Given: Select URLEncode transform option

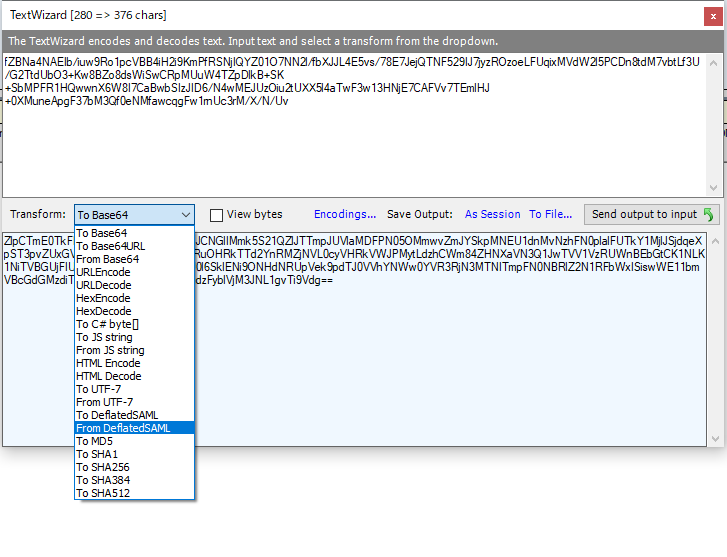Looking at the screenshot, I should (134, 272).
